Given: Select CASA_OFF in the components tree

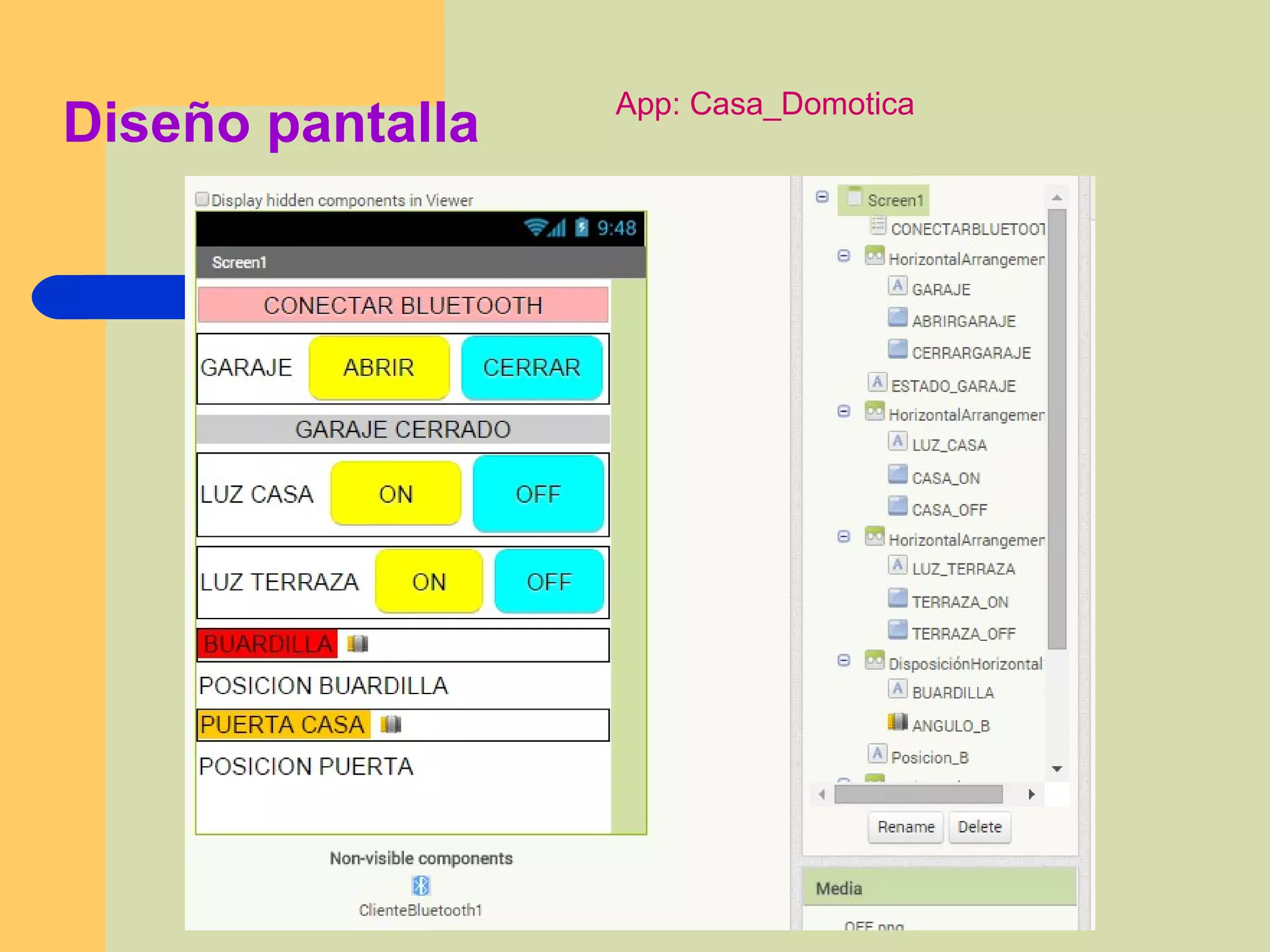Looking at the screenshot, I should click(949, 509).
